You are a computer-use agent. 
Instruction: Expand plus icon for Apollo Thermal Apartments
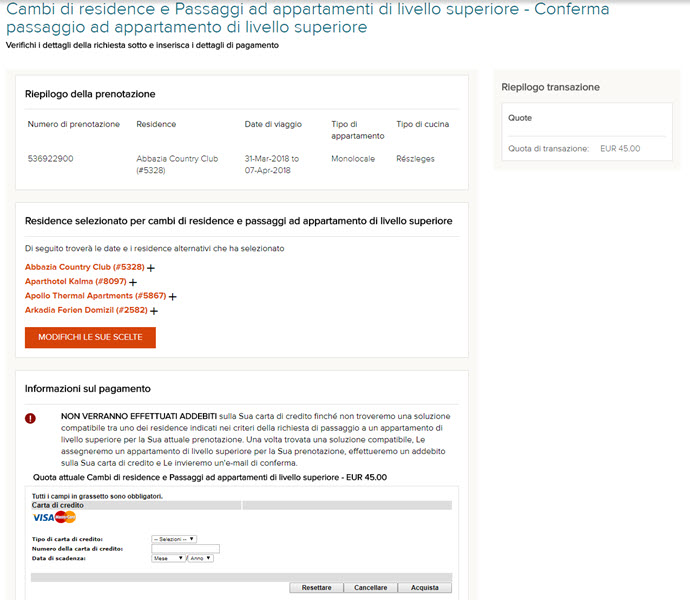pos(172,297)
